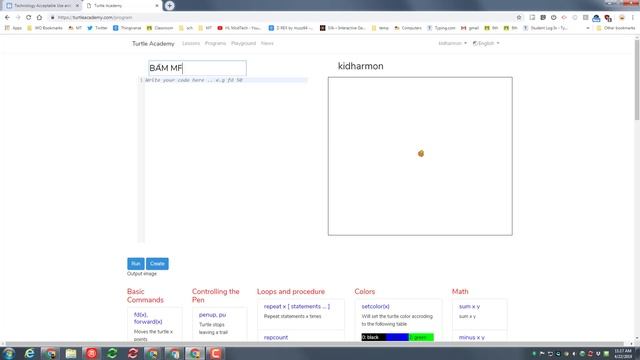Expand the bookmarks overflow chevron
The image size is (640, 360).
[588, 28]
